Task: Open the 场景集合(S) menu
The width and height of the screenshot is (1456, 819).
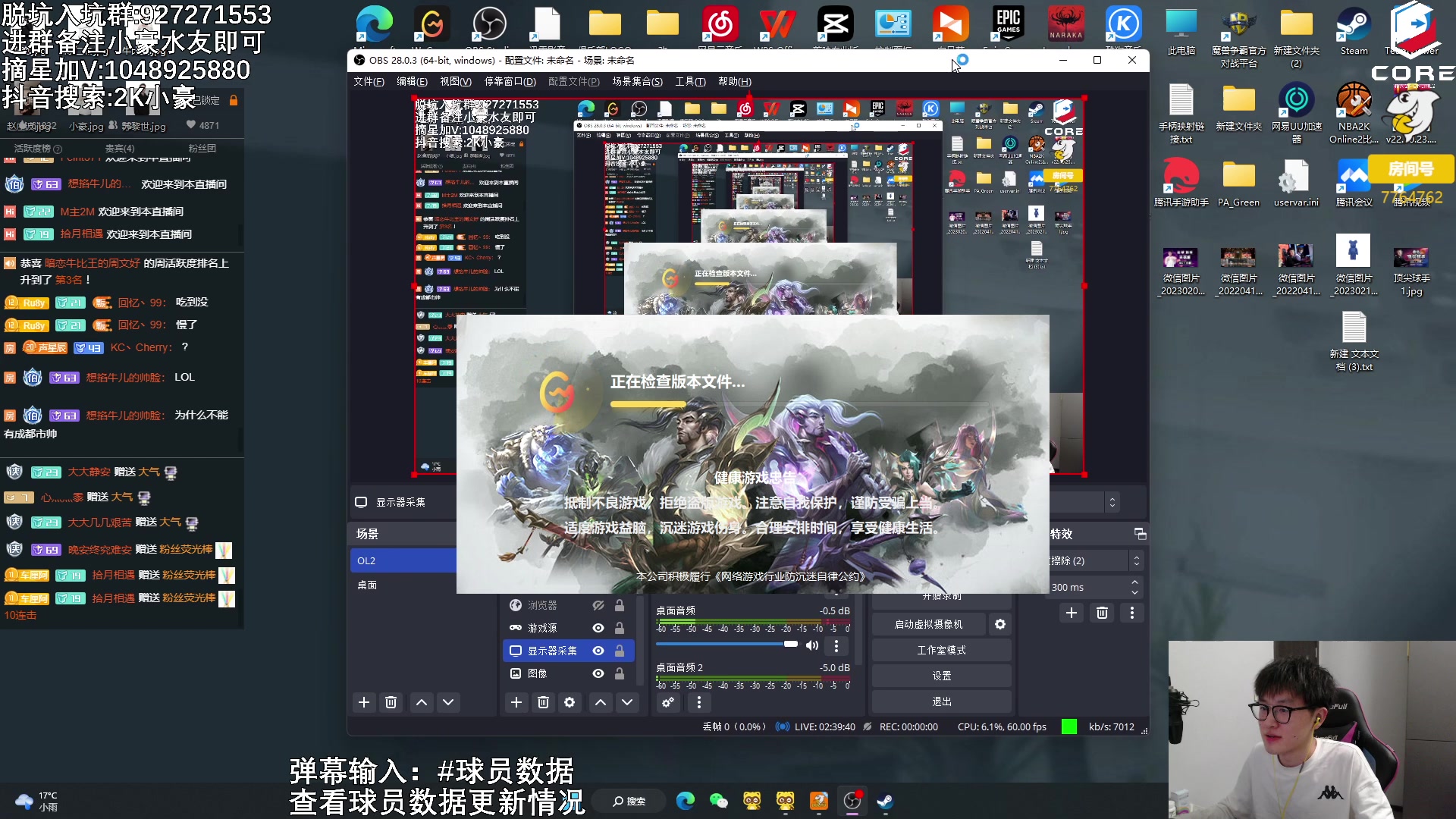Action: tap(637, 82)
